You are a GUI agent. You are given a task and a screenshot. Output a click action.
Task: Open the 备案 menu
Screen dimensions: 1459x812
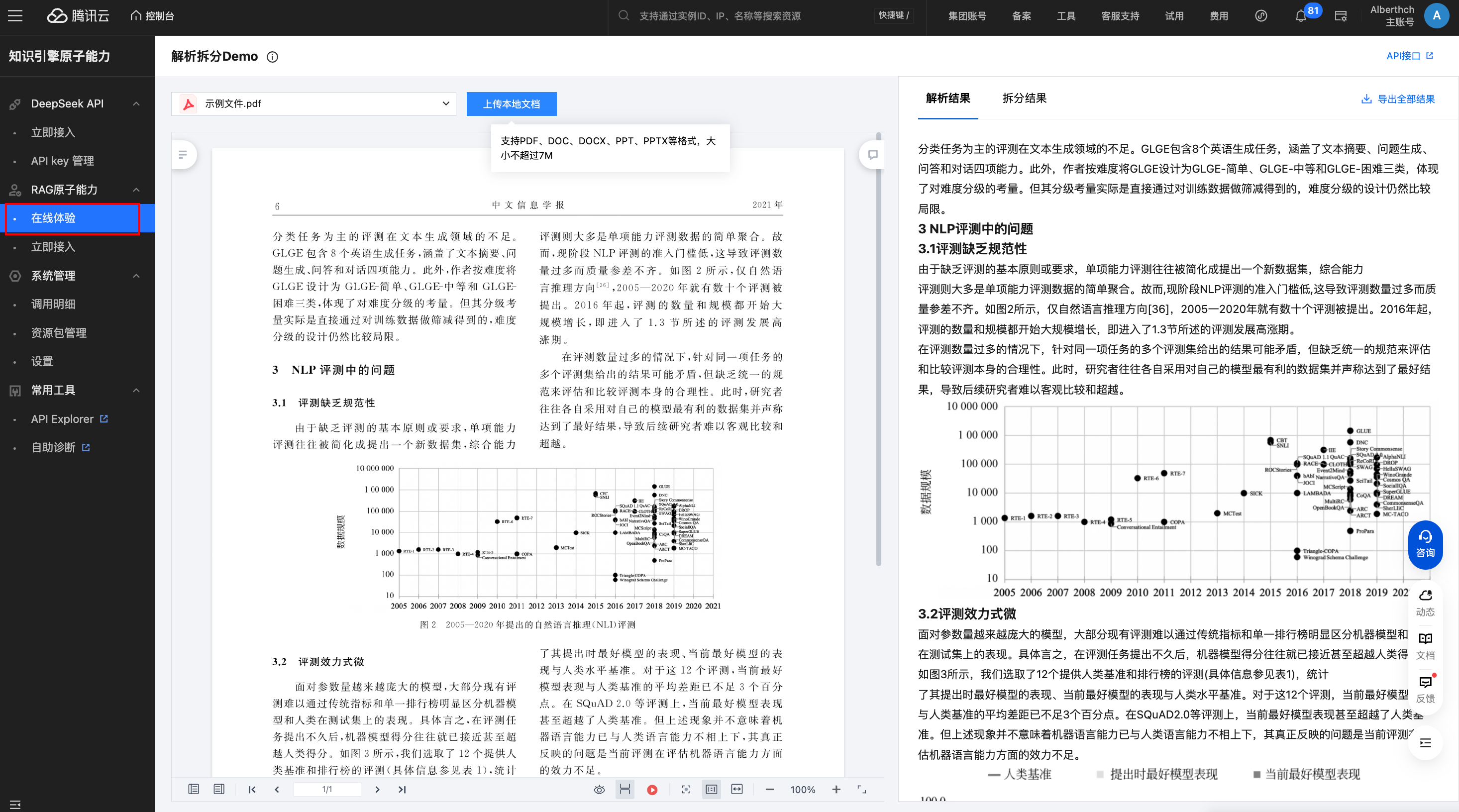[1021, 16]
